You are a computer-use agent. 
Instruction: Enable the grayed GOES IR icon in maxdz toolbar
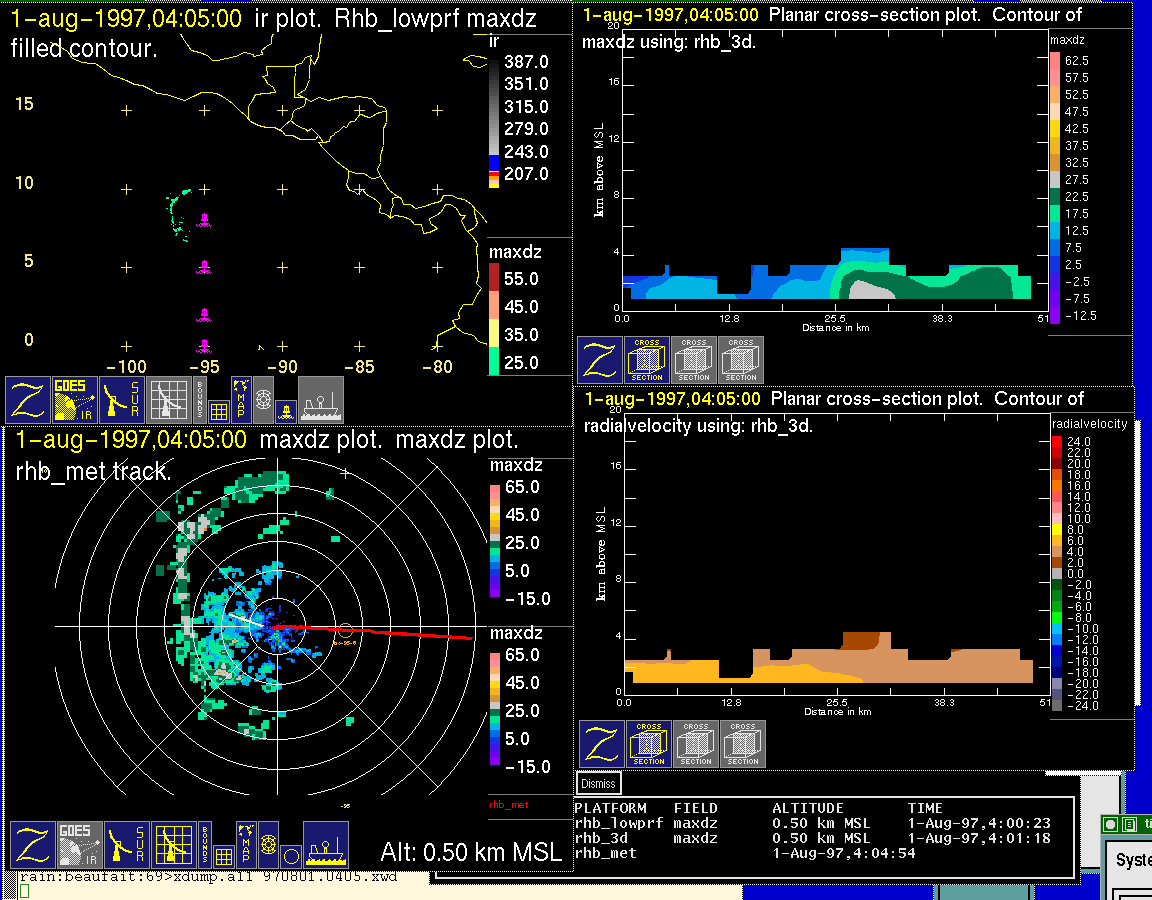tap(80, 845)
